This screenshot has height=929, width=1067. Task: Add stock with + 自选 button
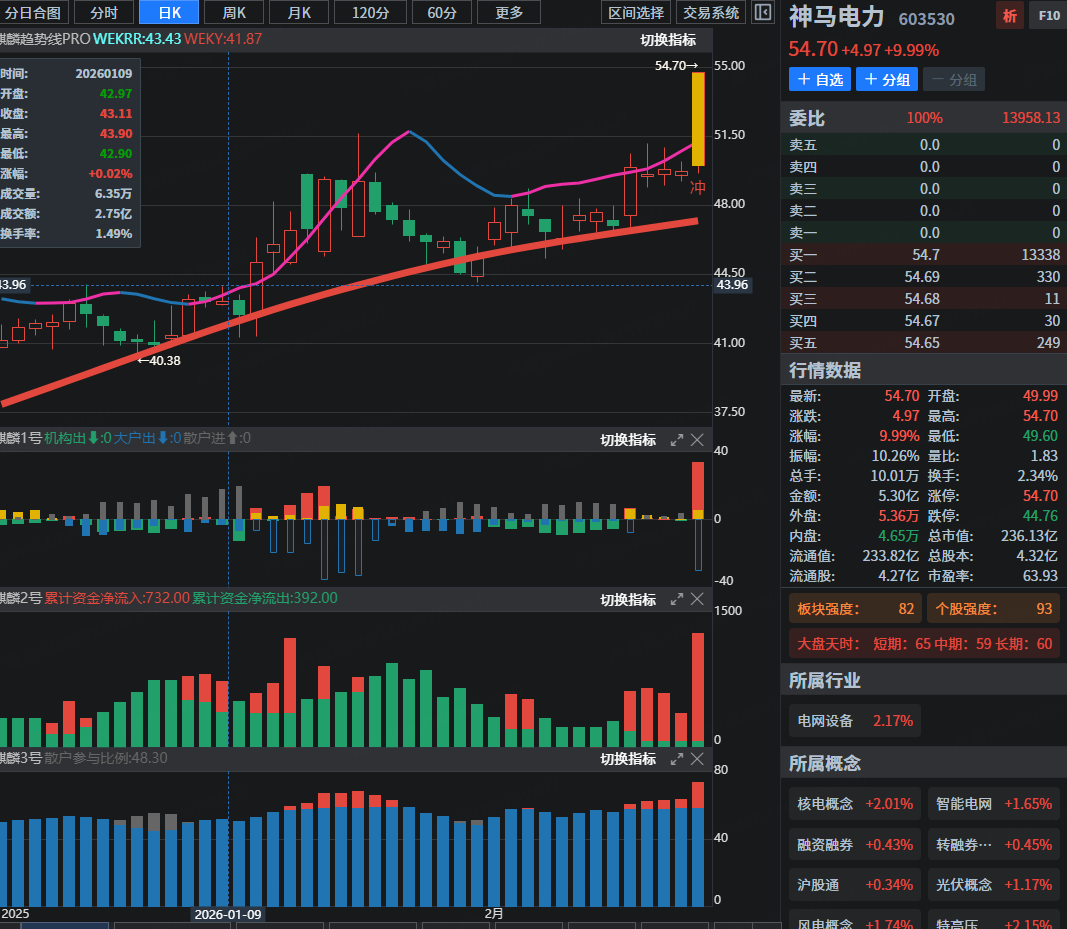[820, 80]
